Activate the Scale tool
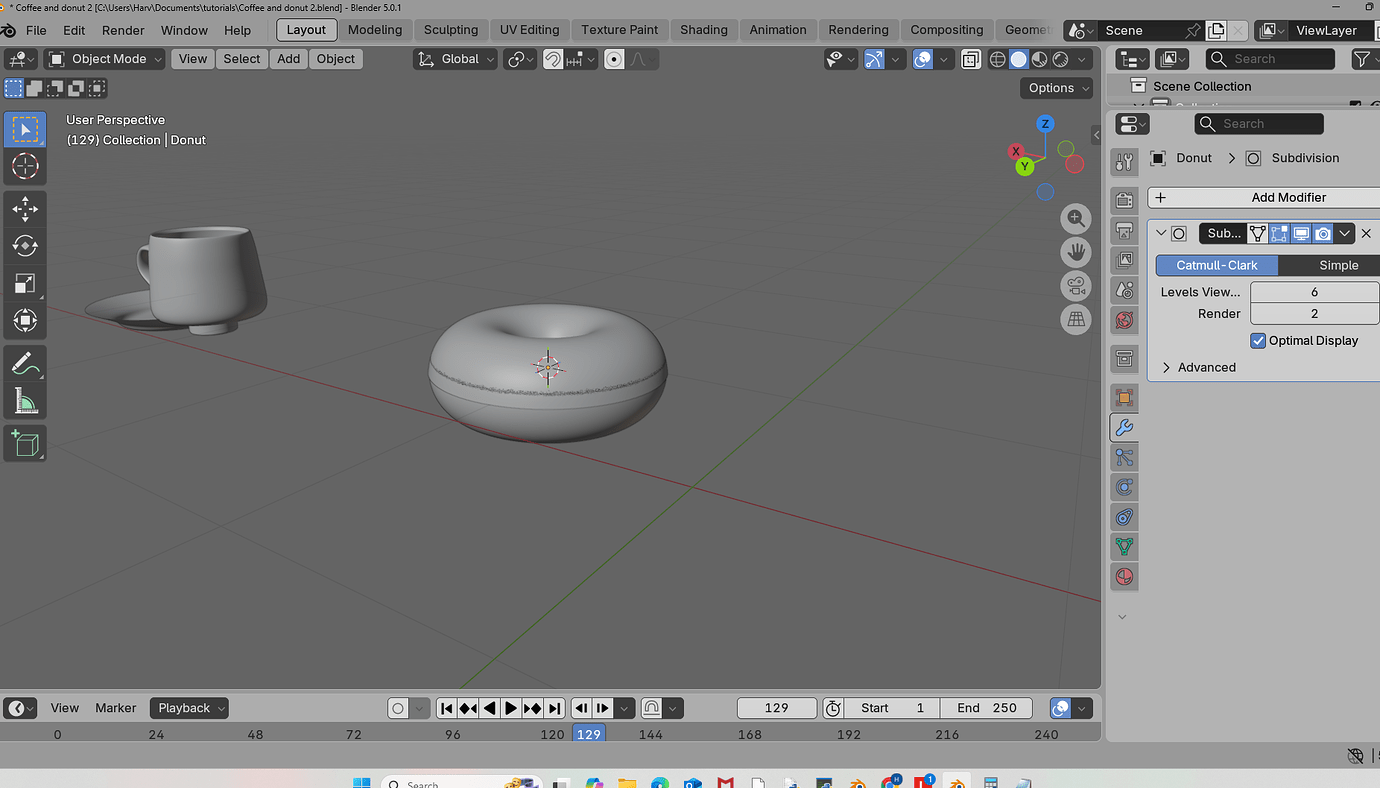This screenshot has width=1380, height=788. (25, 284)
